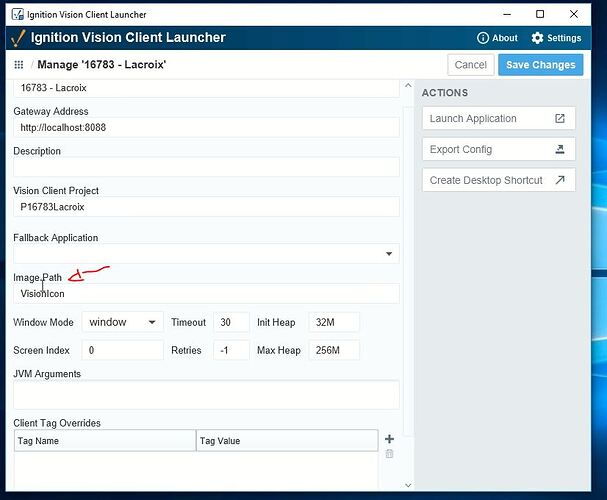Select the Tag Value column header
Image resolution: width=607 pixels, height=500 pixels.
point(287,441)
